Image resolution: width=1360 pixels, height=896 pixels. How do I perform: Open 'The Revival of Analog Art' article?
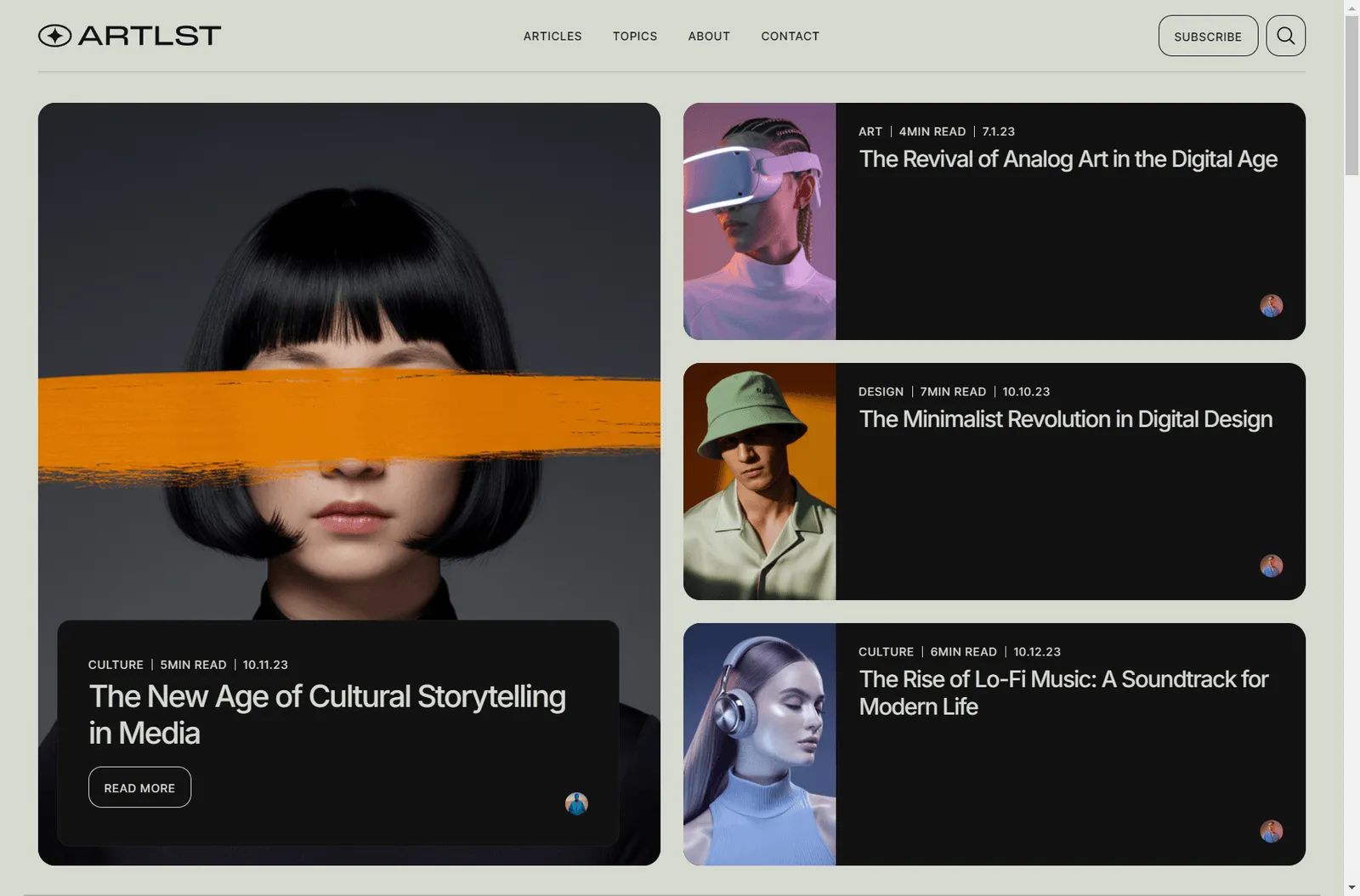click(1068, 159)
